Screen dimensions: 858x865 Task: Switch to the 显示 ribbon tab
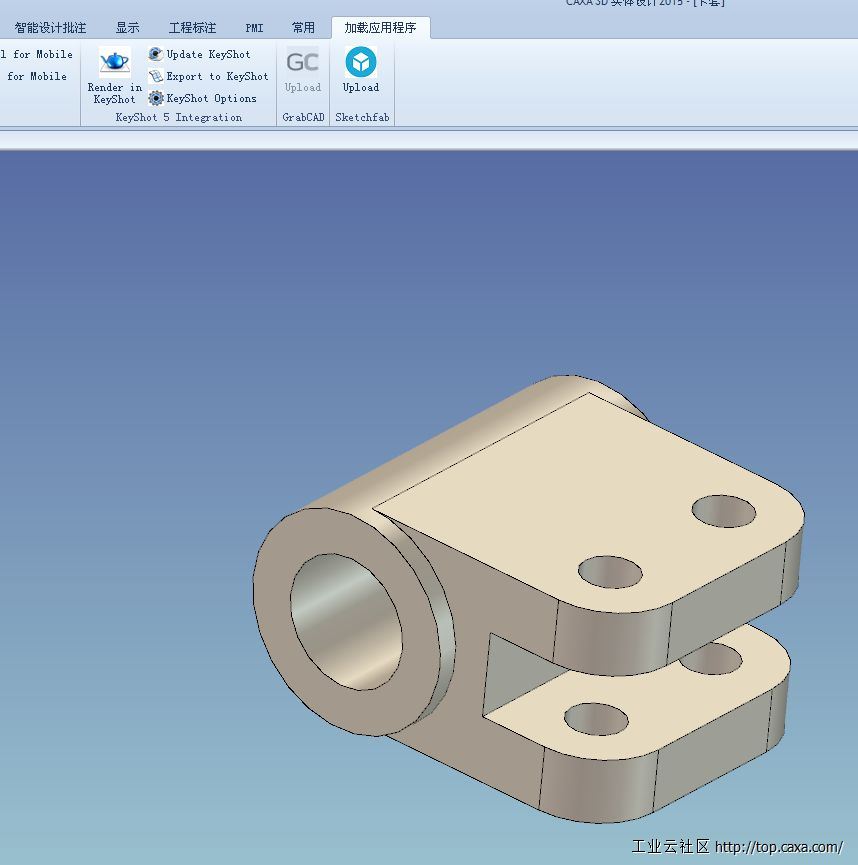[x=127, y=28]
